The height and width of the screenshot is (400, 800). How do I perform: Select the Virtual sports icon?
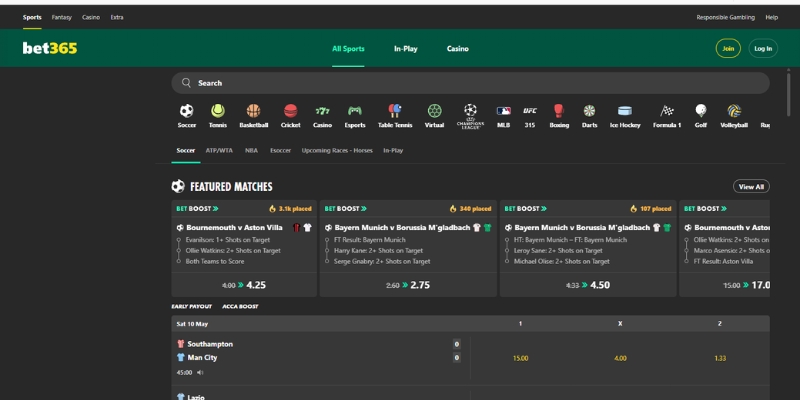[x=435, y=111]
